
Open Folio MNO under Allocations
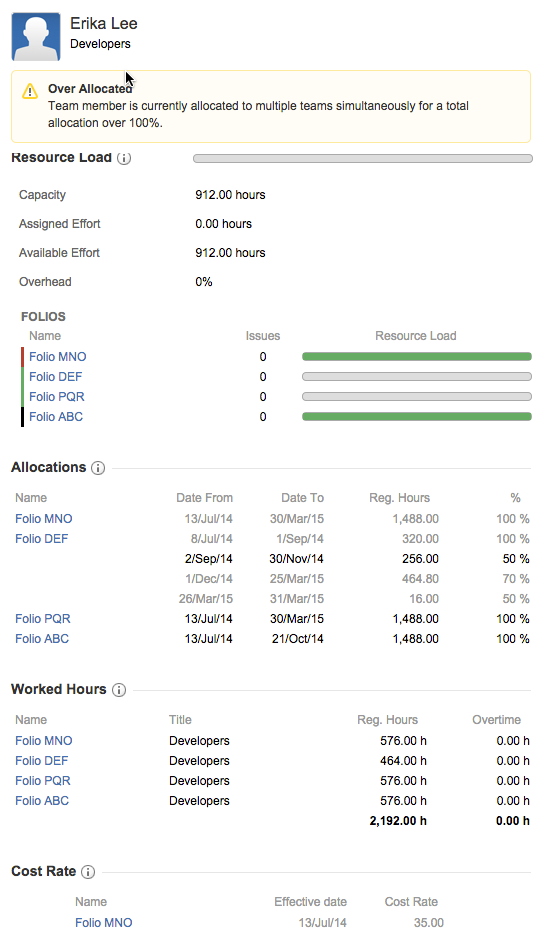pos(43,519)
